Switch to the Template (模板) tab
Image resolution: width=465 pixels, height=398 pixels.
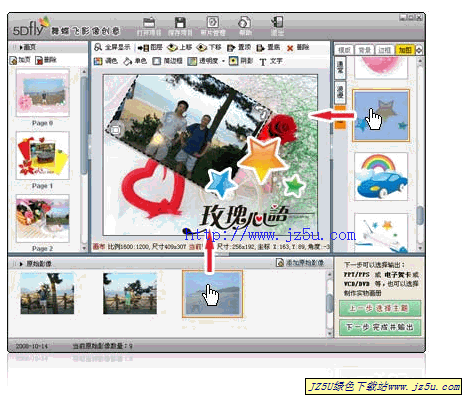[344, 50]
